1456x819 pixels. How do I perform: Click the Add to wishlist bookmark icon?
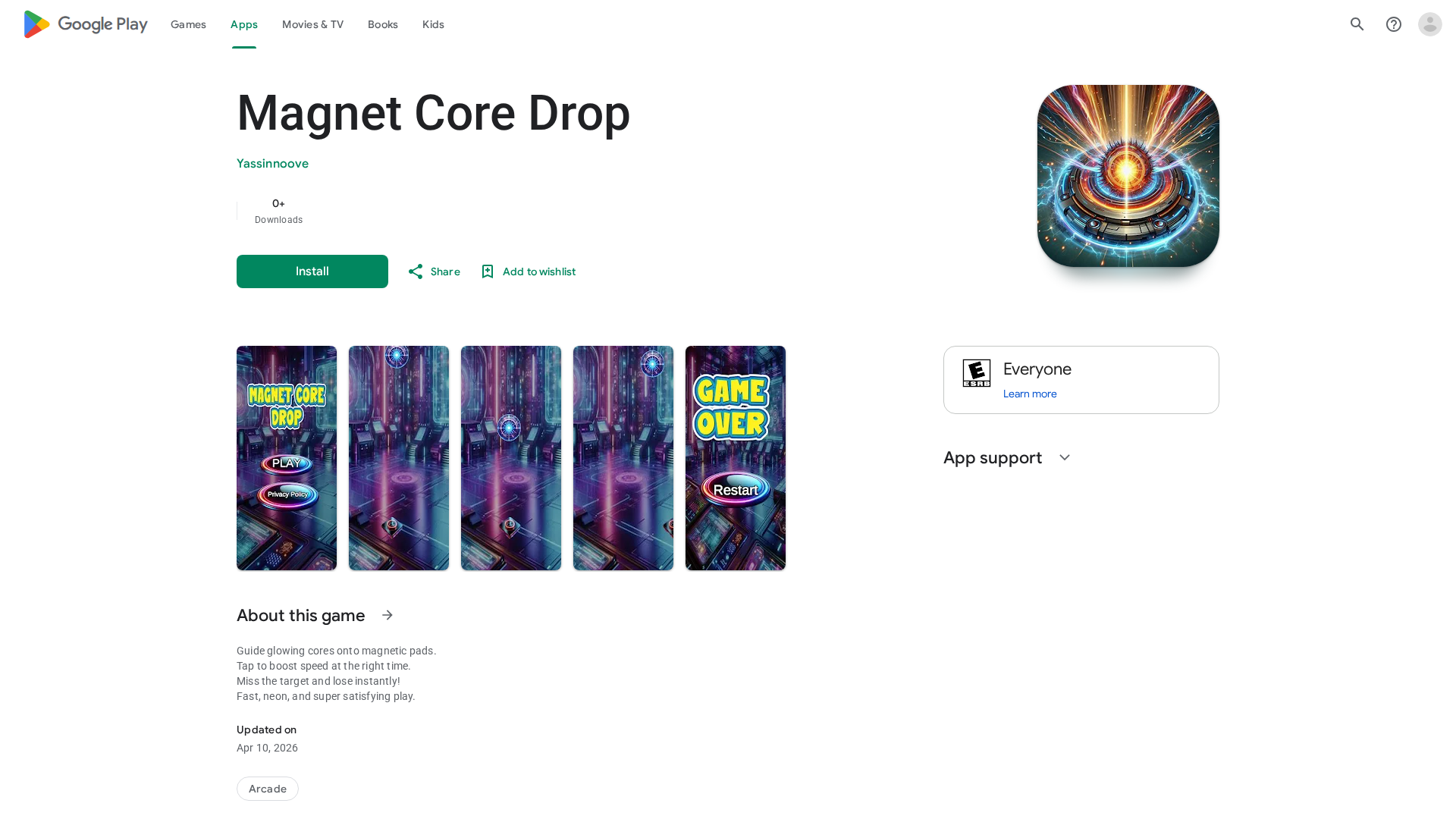click(488, 271)
